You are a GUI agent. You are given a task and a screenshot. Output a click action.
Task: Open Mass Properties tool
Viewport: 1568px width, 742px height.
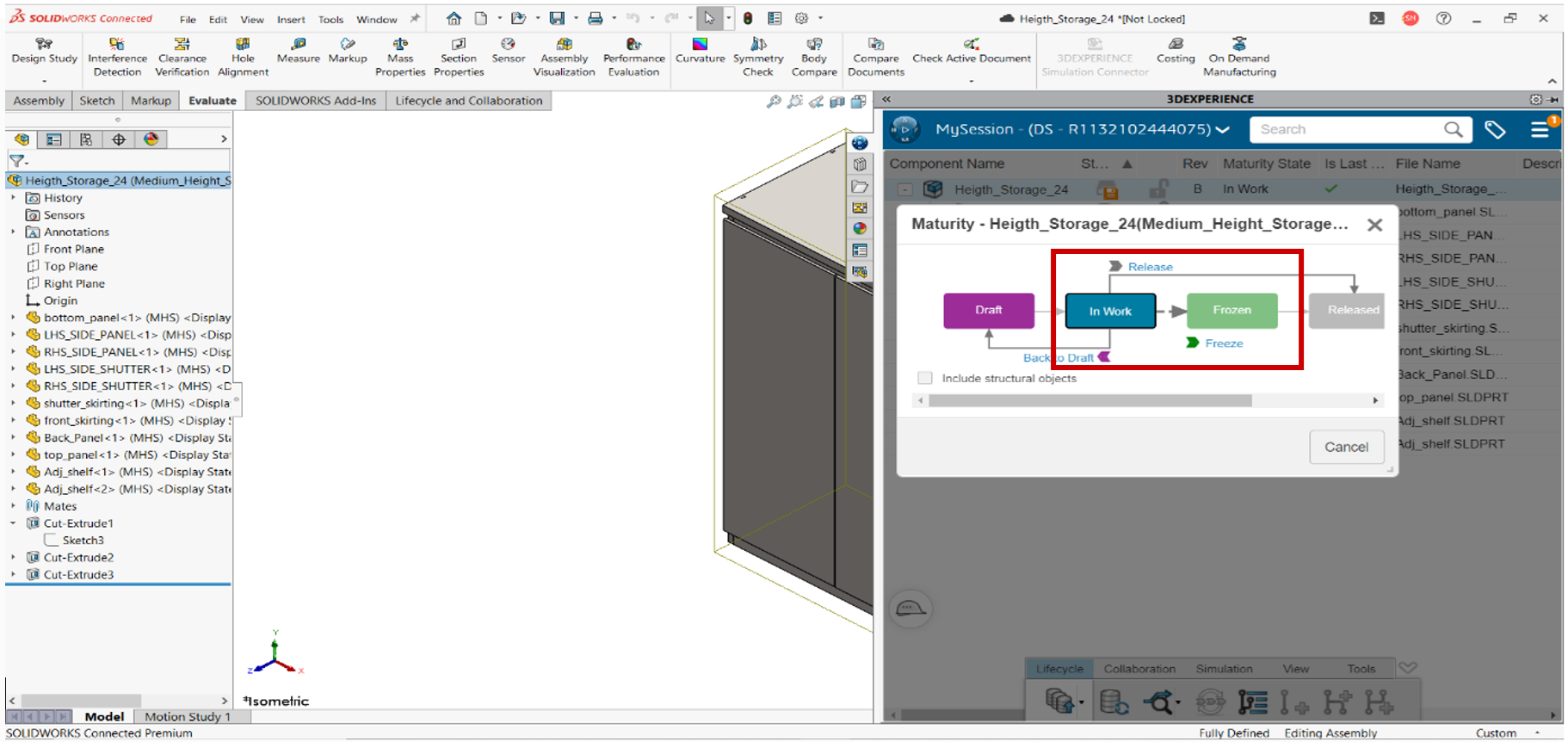[x=400, y=57]
